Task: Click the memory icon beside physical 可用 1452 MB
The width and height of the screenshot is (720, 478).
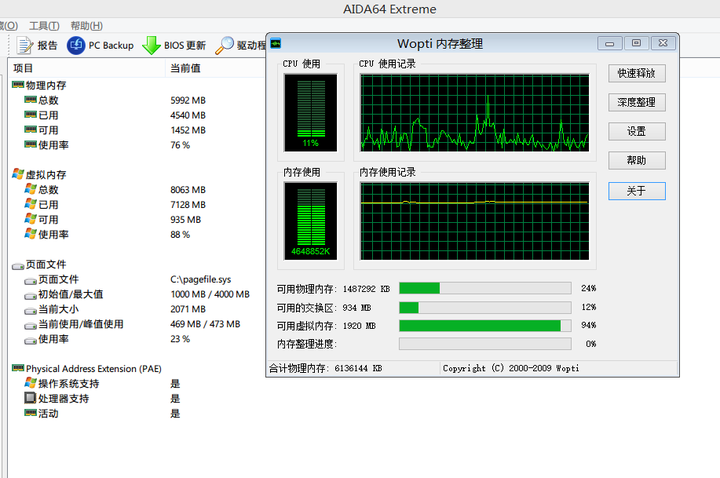Action: [30, 129]
